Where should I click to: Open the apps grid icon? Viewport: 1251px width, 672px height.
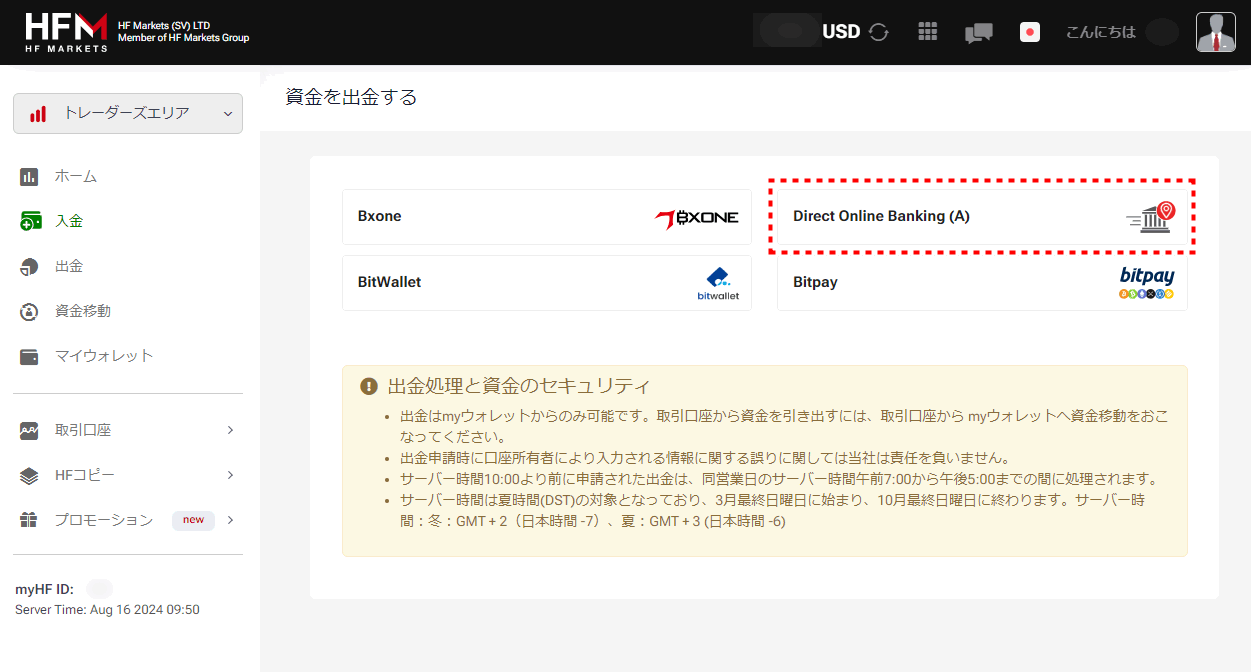[x=928, y=32]
